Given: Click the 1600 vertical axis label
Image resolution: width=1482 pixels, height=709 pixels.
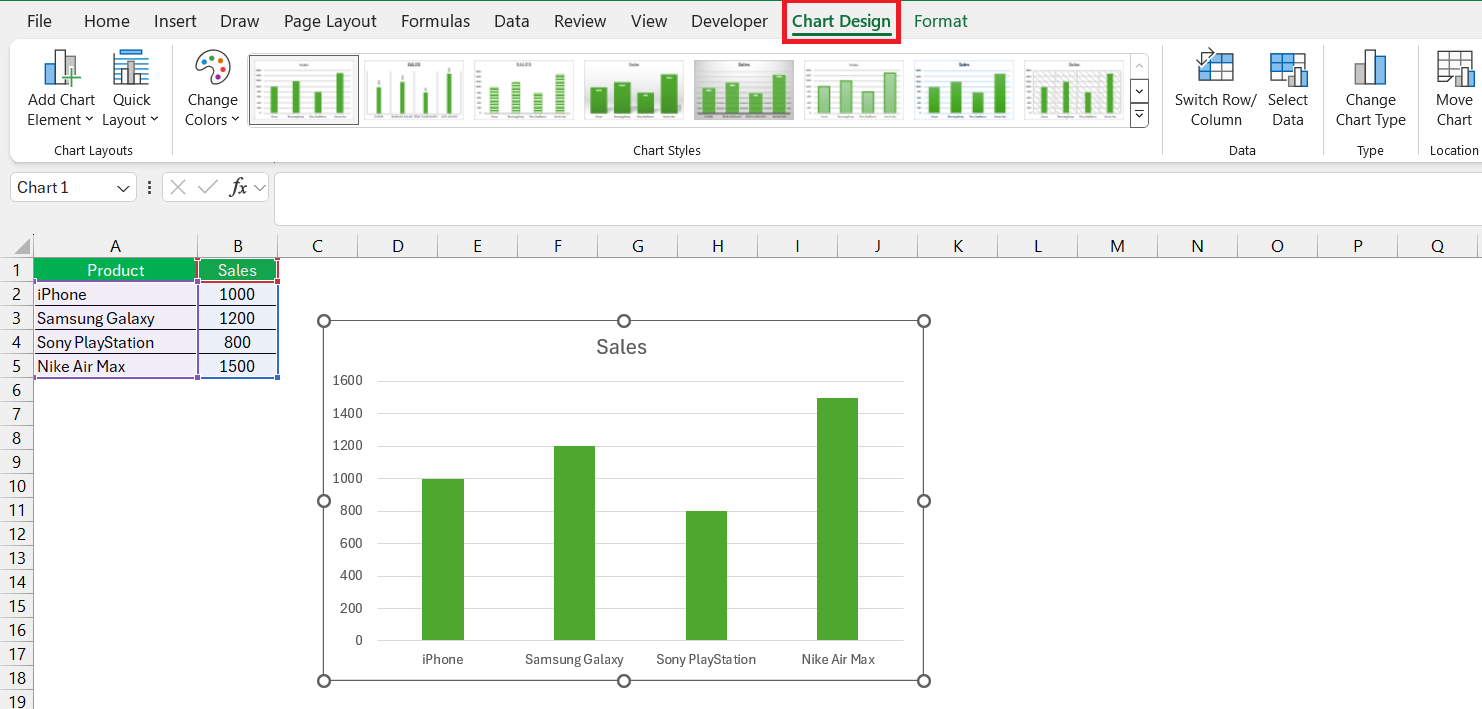Looking at the screenshot, I should (347, 380).
